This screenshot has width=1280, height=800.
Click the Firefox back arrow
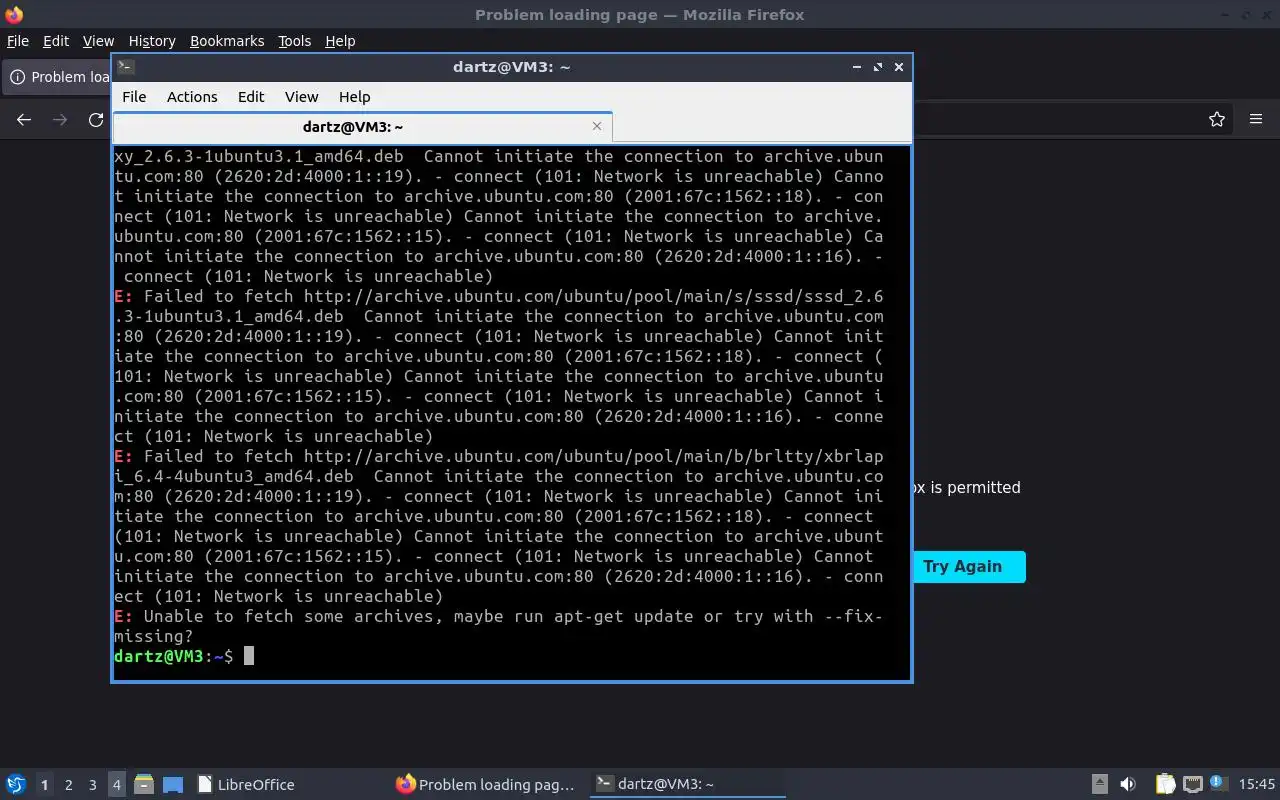(x=24, y=119)
